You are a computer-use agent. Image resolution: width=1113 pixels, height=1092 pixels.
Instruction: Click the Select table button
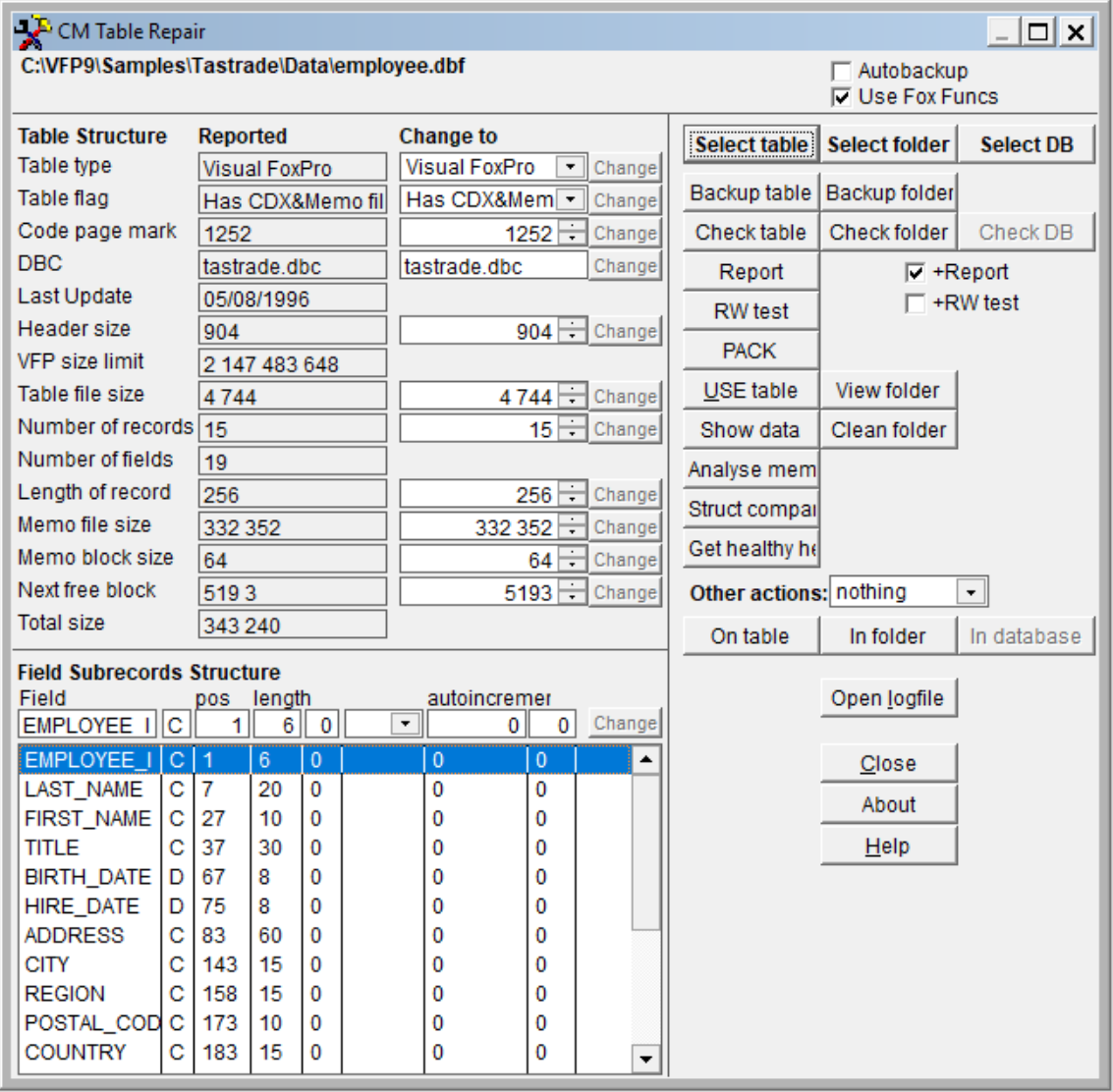751,144
